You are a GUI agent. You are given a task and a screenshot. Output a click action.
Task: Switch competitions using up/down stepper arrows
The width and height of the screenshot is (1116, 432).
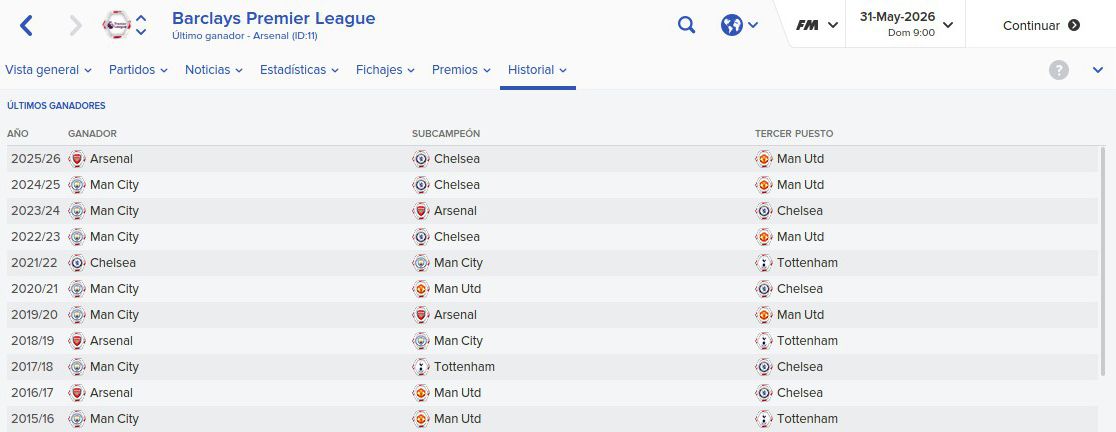141,25
